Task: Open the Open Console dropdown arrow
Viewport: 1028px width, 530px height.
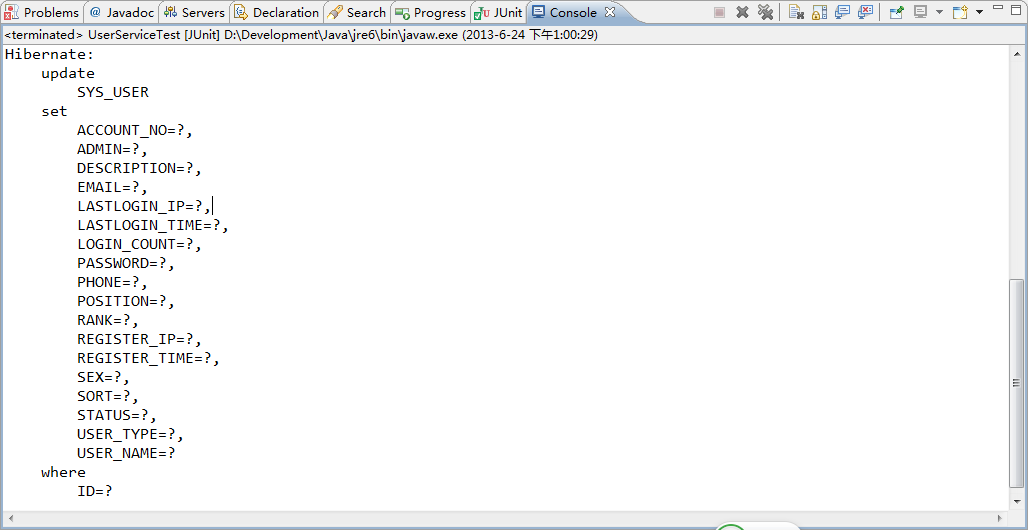Action: tap(979, 12)
